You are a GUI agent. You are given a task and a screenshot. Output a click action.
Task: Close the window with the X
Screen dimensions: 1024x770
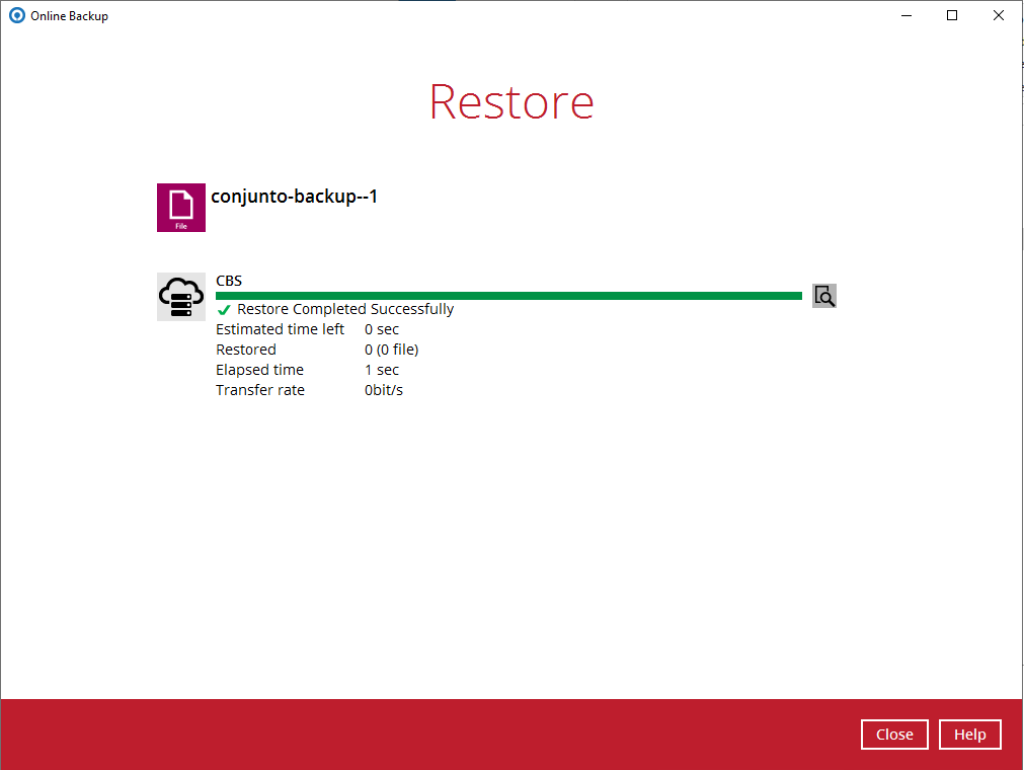998,15
